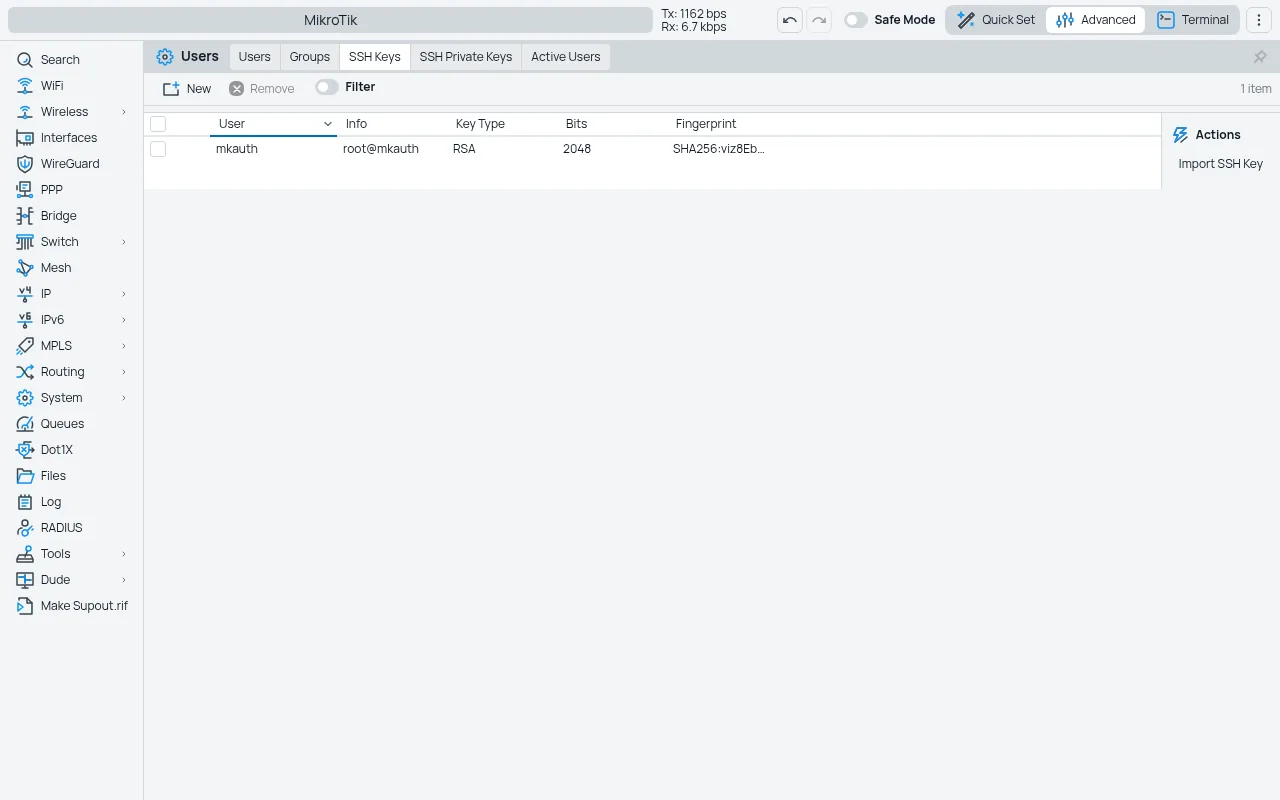Toggle the Safe Mode switch
Viewport: 1280px width, 800px height.
click(x=856, y=20)
